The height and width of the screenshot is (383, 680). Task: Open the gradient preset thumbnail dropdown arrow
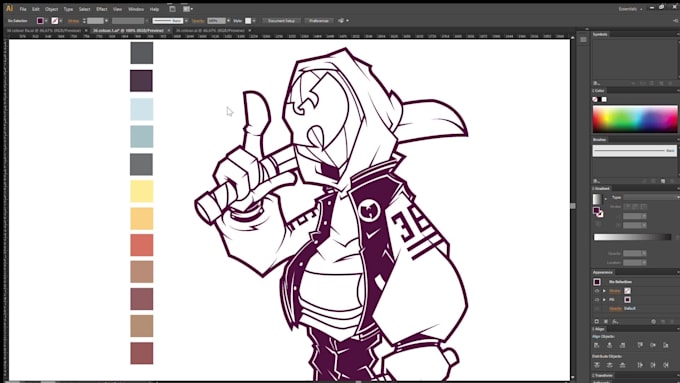pos(605,199)
